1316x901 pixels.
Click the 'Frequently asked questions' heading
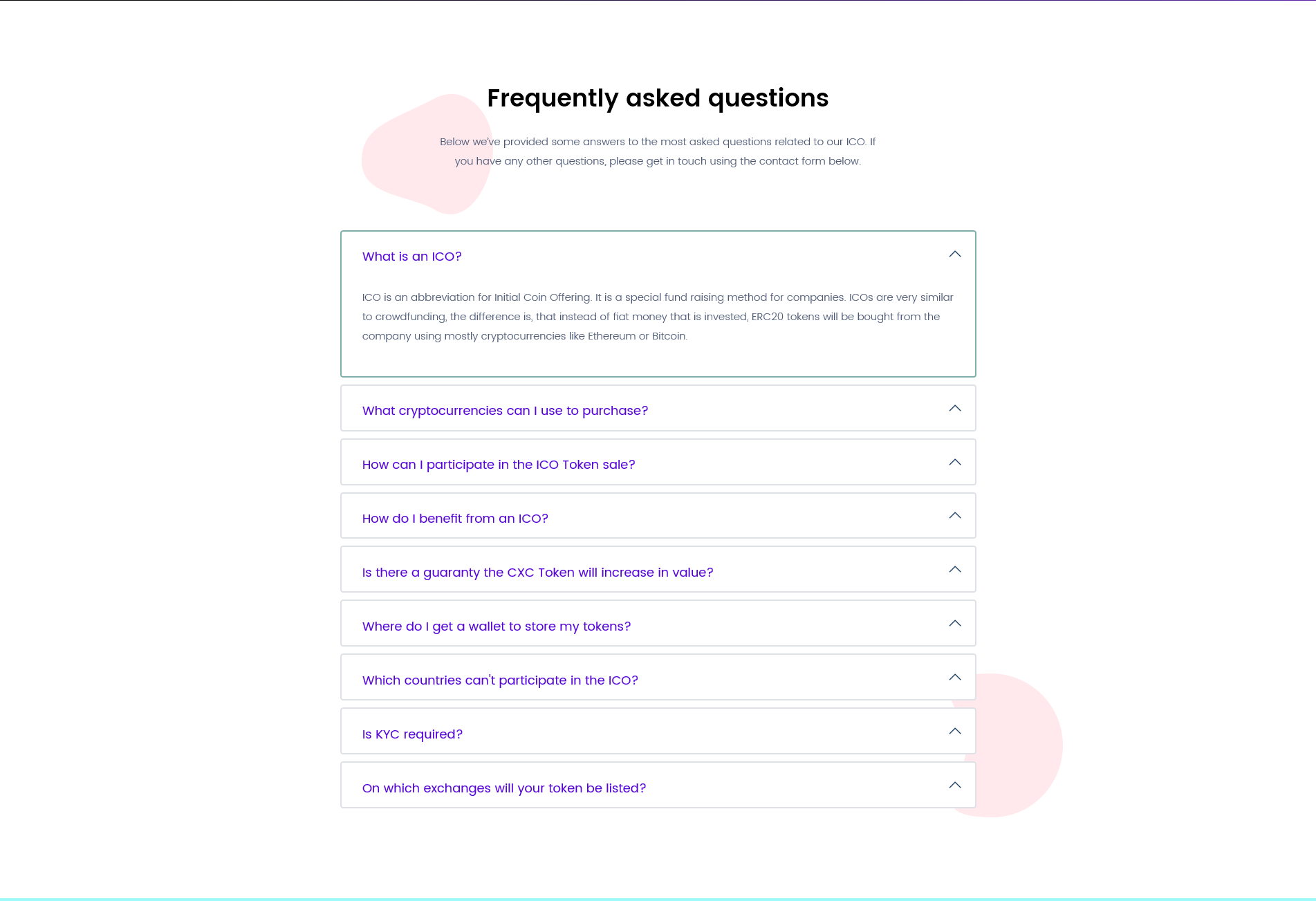[658, 98]
